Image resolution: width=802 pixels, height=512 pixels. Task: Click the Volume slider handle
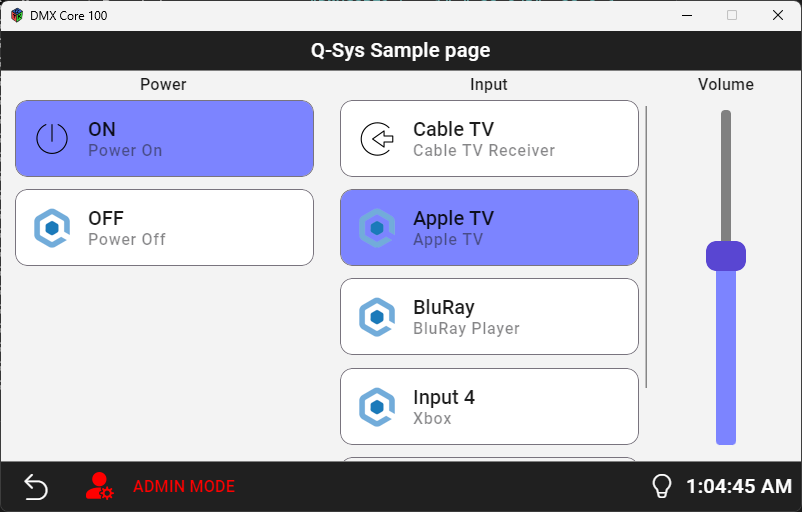[726, 256]
